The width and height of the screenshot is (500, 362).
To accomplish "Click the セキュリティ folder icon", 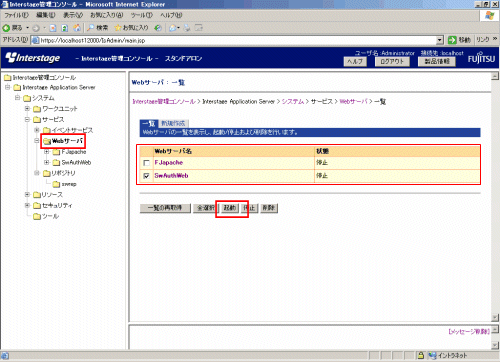I will 37,205.
